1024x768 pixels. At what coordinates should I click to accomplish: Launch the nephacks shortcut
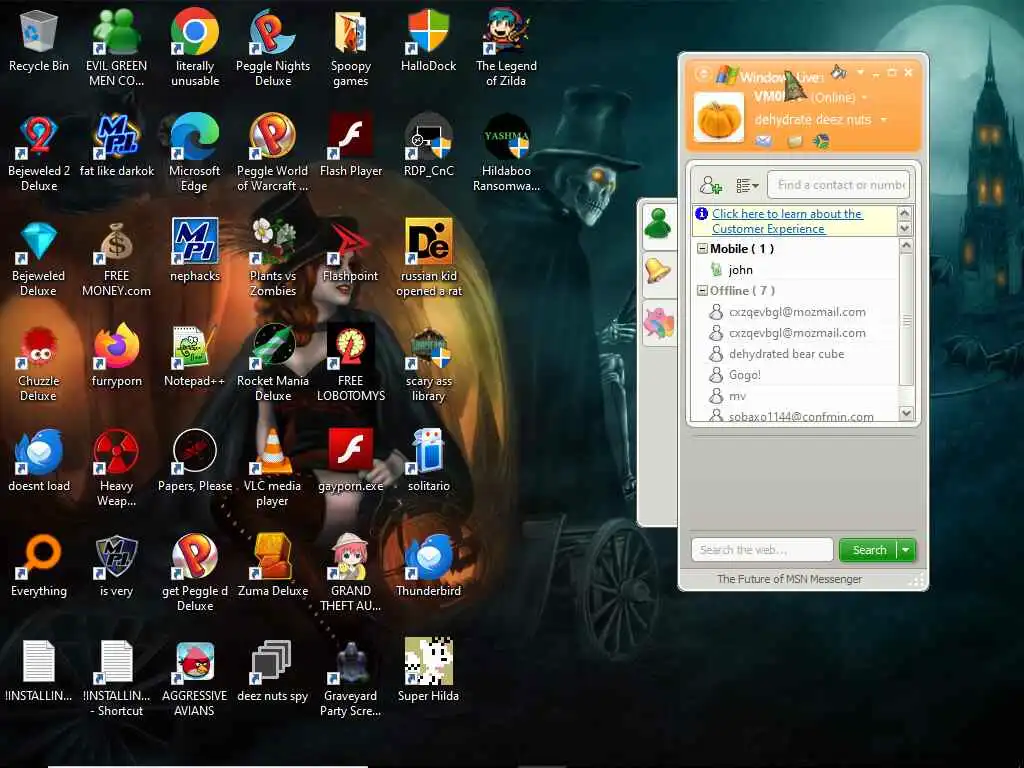[x=195, y=251]
